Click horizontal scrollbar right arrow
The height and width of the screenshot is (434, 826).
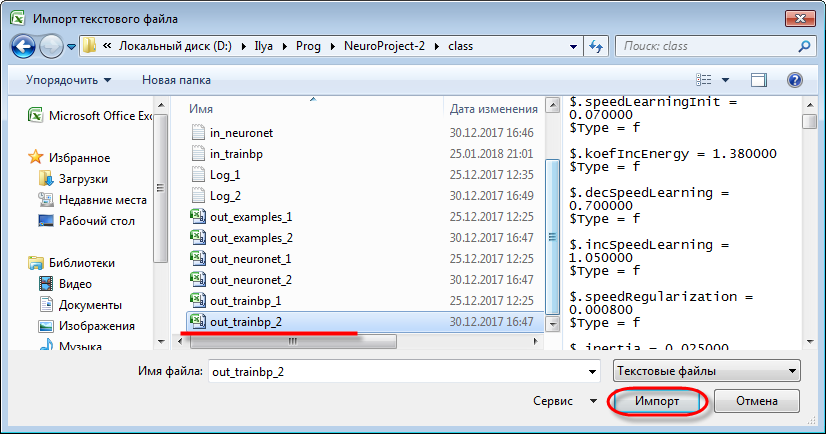(x=536, y=341)
